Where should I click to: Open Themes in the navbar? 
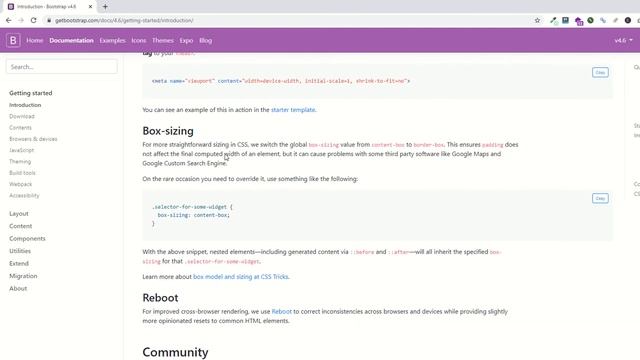(x=162, y=40)
